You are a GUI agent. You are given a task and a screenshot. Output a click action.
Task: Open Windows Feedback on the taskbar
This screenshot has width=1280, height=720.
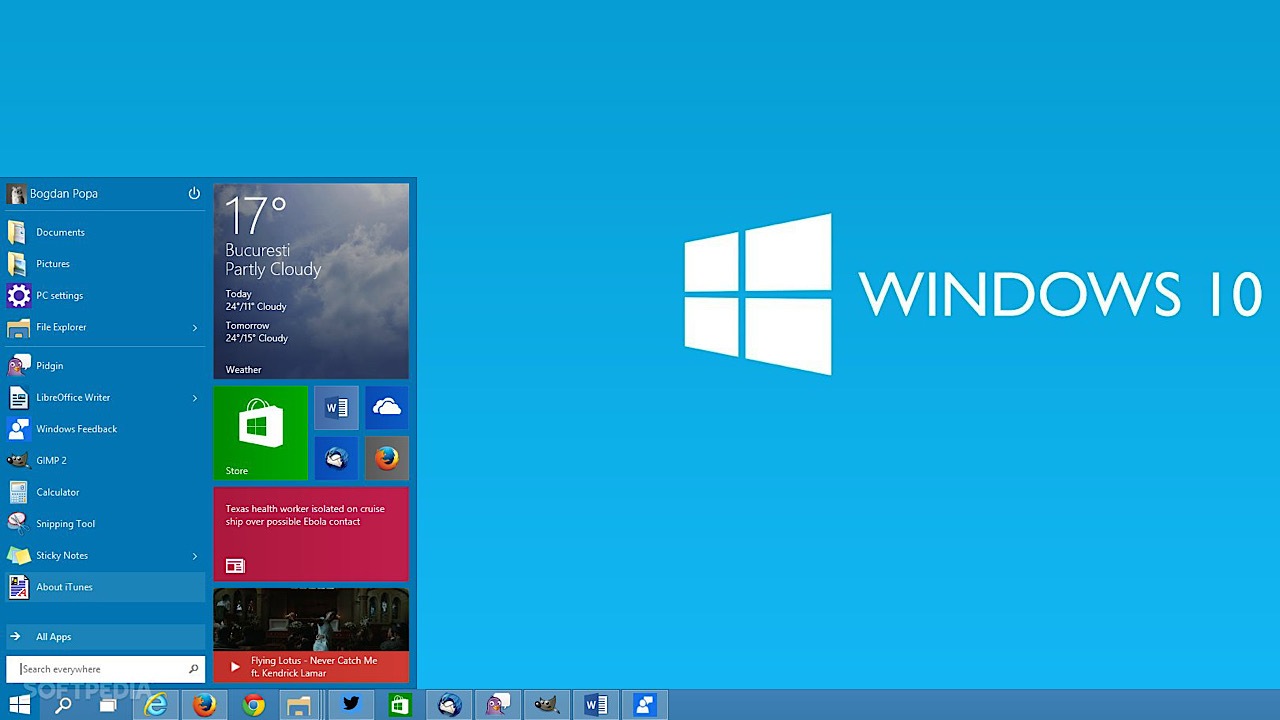click(645, 705)
